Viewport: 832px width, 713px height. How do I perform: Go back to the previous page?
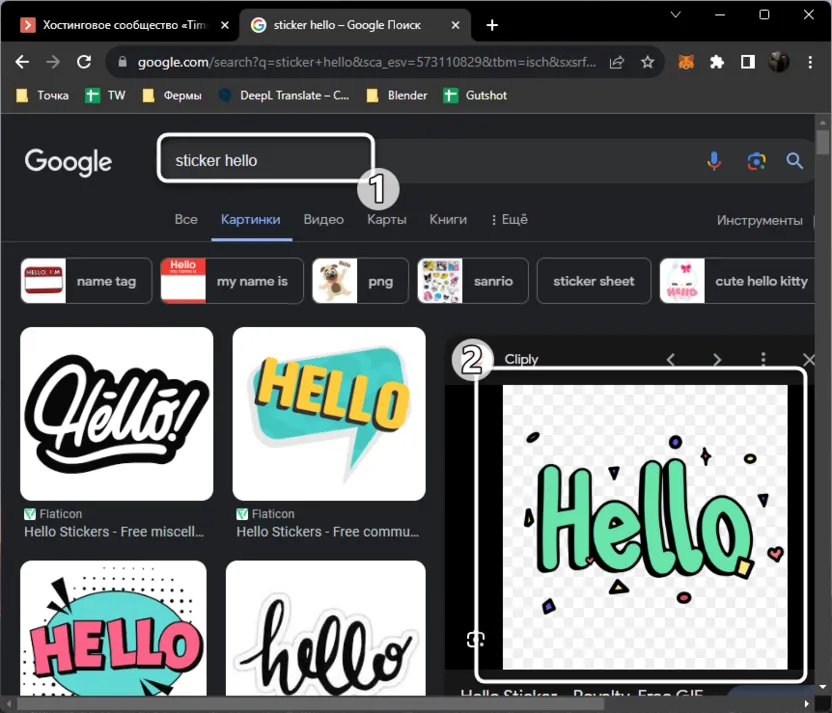pos(22,62)
